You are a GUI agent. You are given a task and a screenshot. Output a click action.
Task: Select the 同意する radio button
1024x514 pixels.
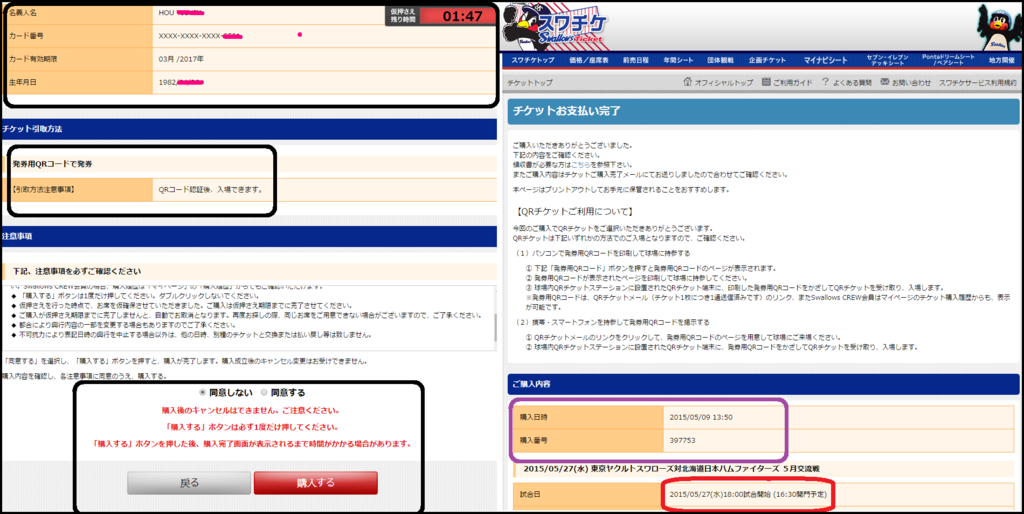pos(264,393)
